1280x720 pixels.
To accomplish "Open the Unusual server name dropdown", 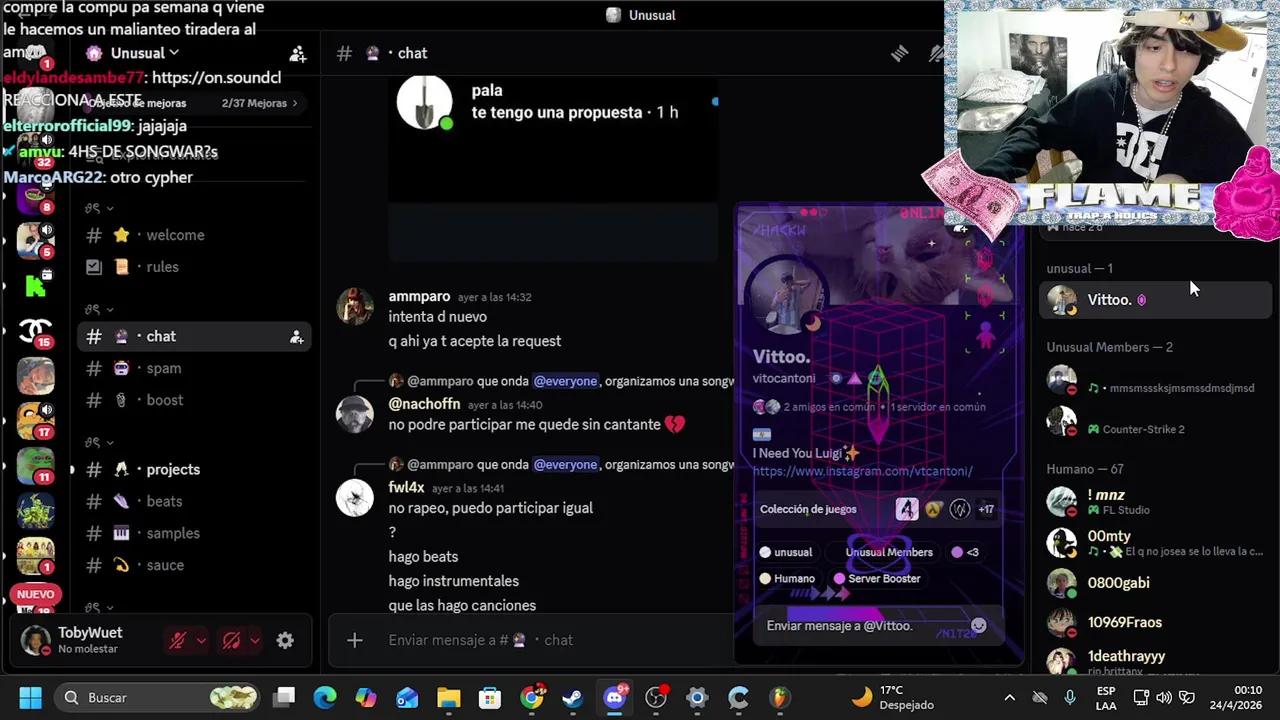I will (145, 53).
